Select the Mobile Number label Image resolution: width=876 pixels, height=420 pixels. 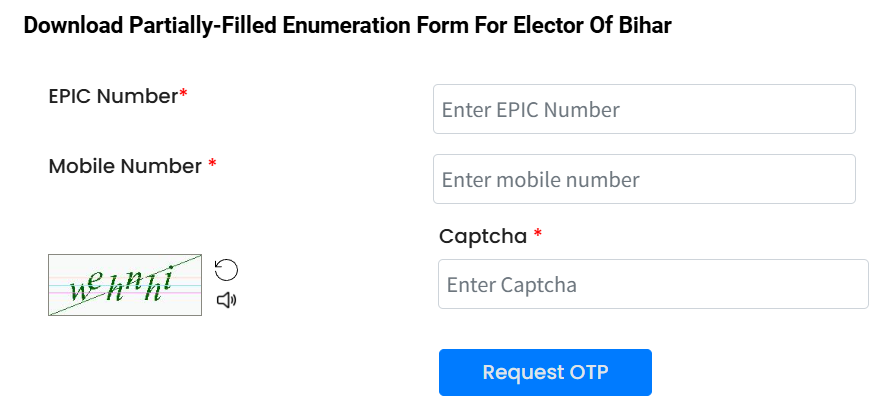125,166
